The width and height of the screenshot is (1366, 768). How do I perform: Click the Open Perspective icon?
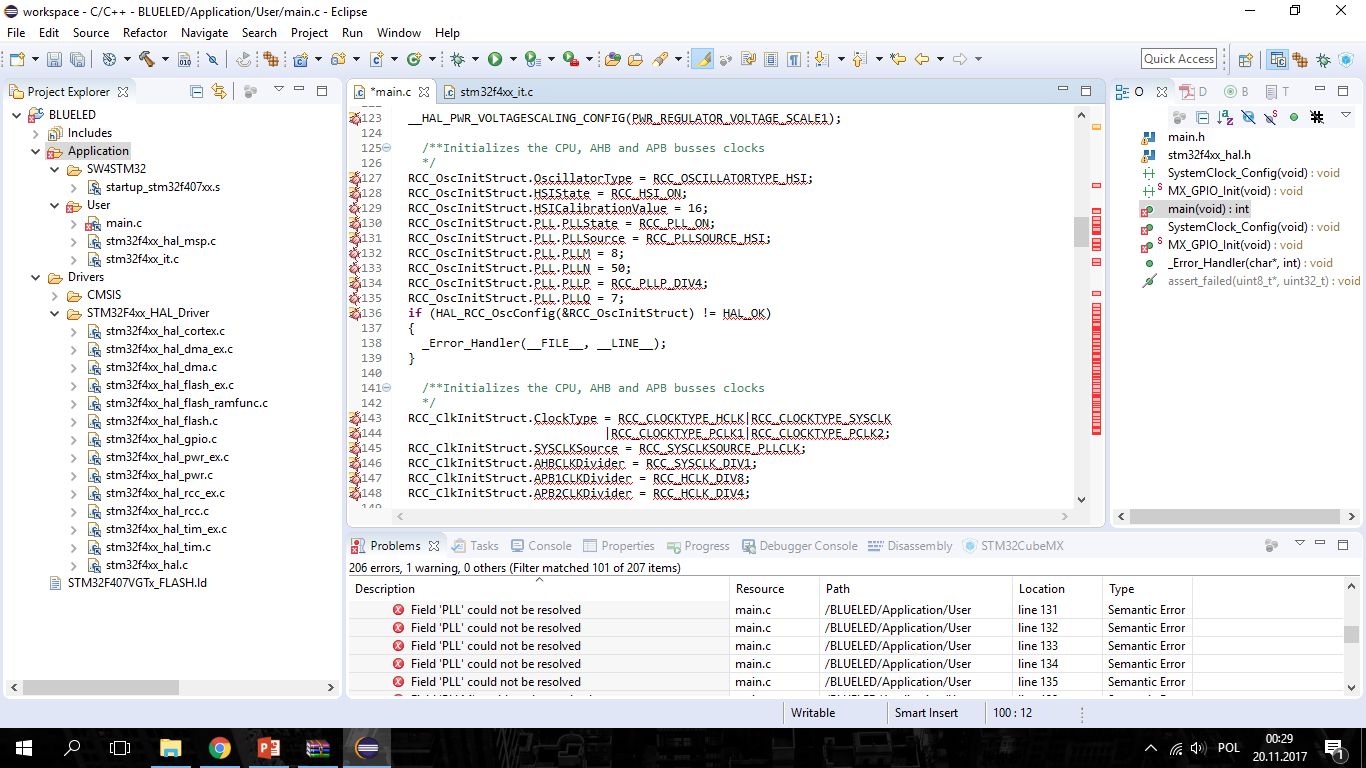(x=1245, y=59)
